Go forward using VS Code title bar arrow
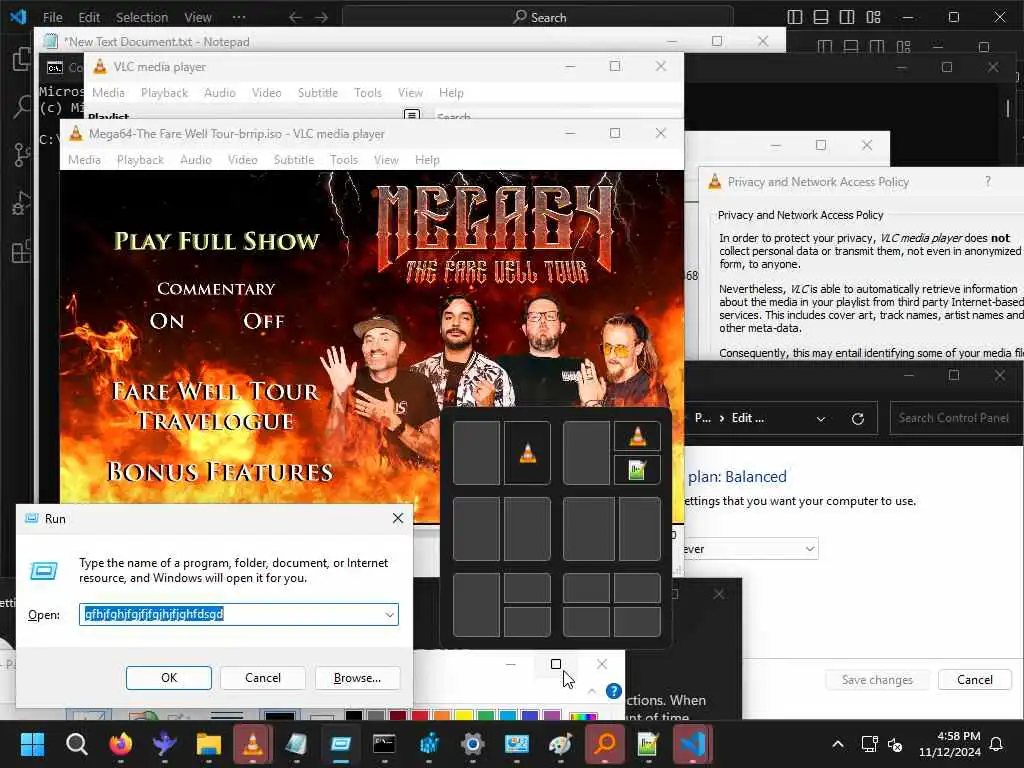Viewport: 1024px width, 768px height. (321, 18)
